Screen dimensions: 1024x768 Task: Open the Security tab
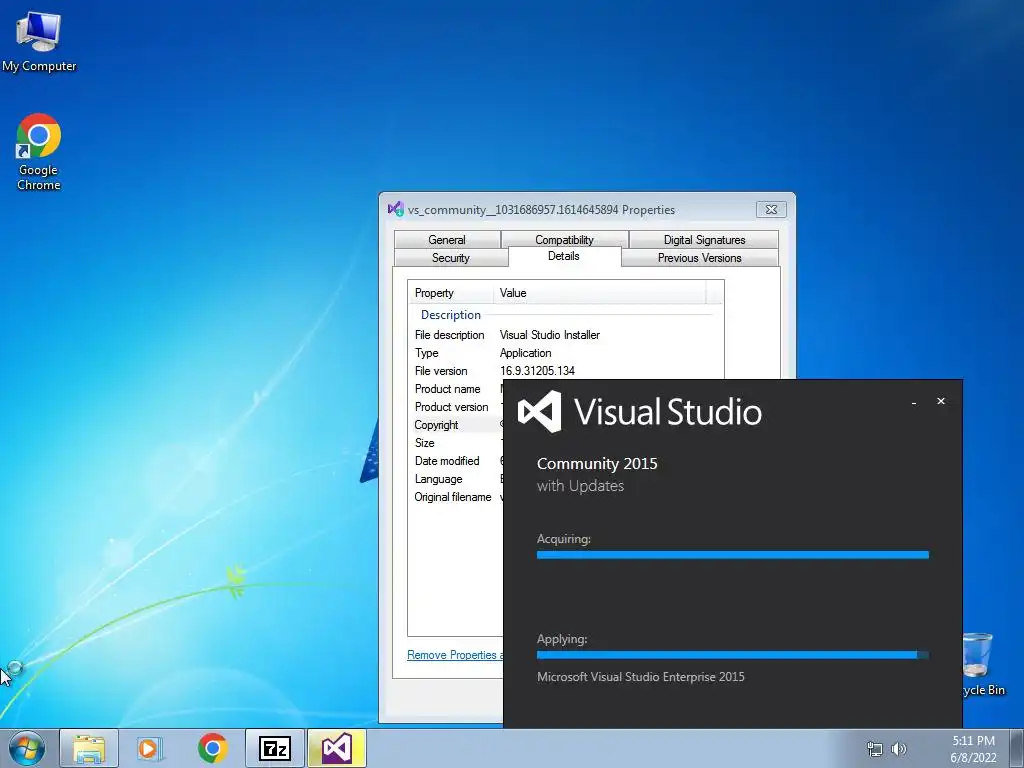click(451, 258)
